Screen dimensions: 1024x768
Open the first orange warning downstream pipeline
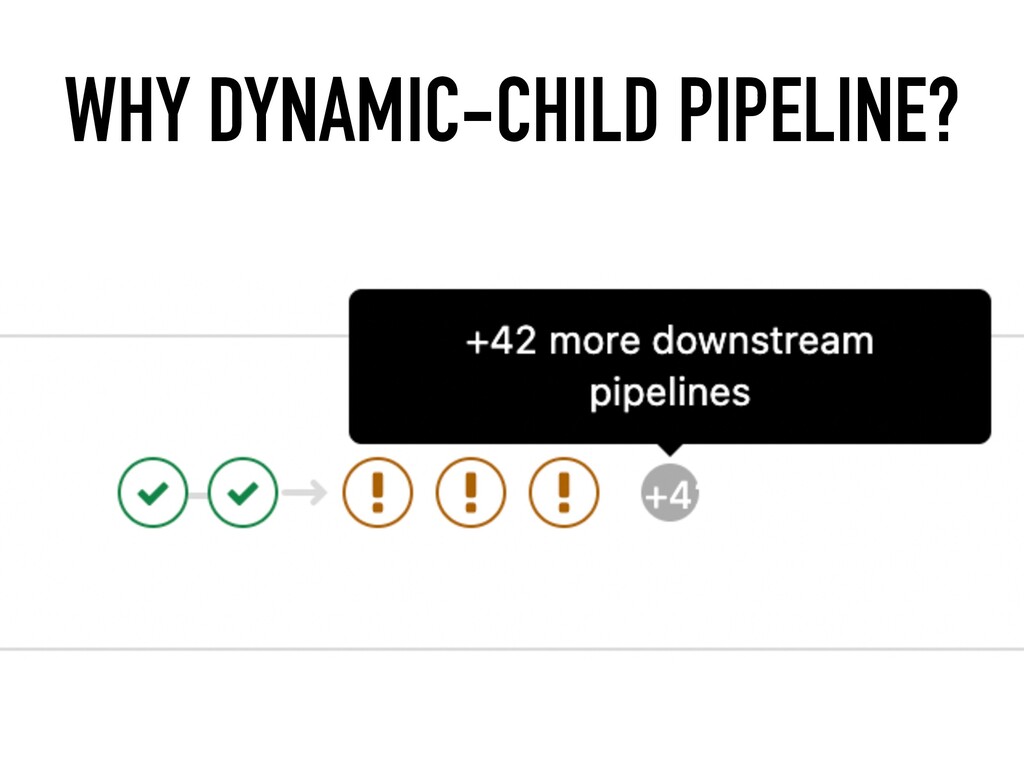pos(377,492)
